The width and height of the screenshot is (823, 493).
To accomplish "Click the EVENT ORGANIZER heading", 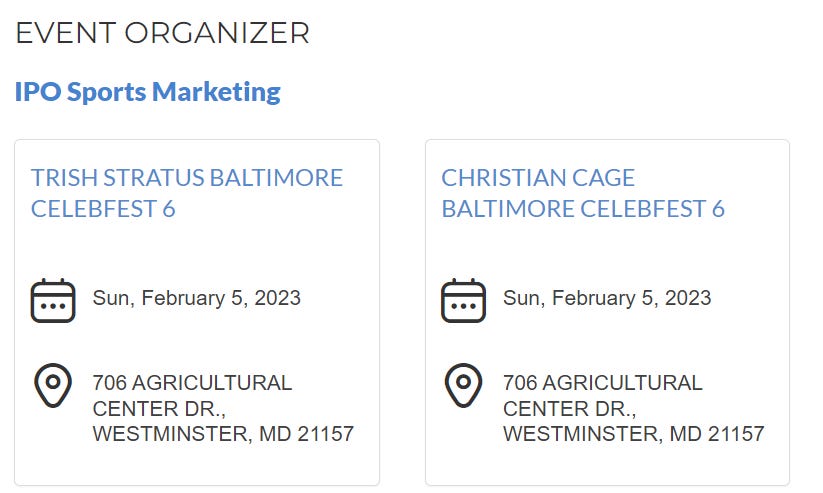I will (163, 33).
